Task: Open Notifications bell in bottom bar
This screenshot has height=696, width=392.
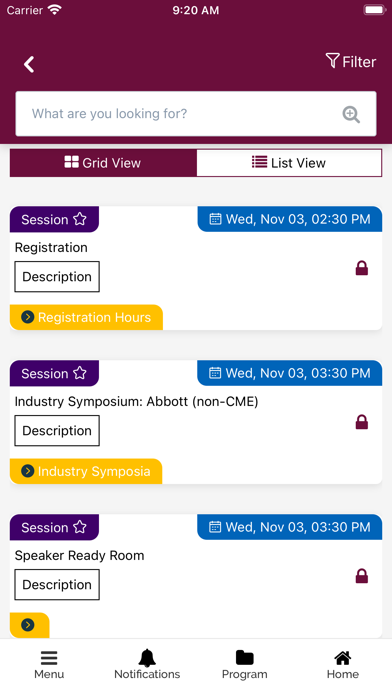Action: point(147,664)
